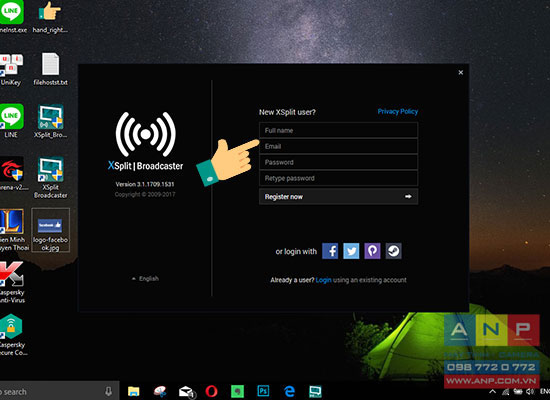Viewport: 550px width, 400px height.
Task: Login with Facebook icon
Action: point(330,251)
